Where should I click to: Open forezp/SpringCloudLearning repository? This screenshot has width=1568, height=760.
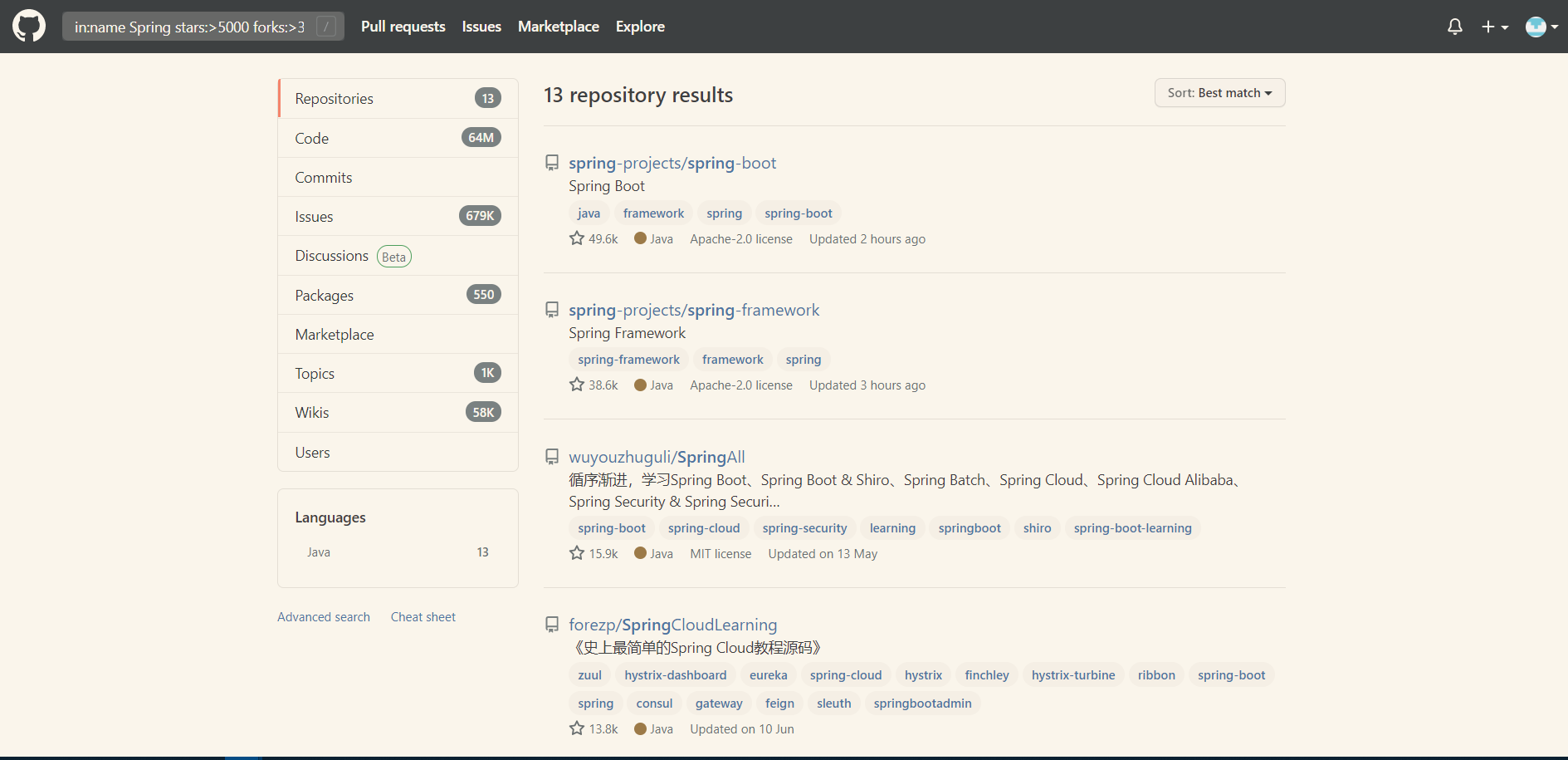click(673, 625)
